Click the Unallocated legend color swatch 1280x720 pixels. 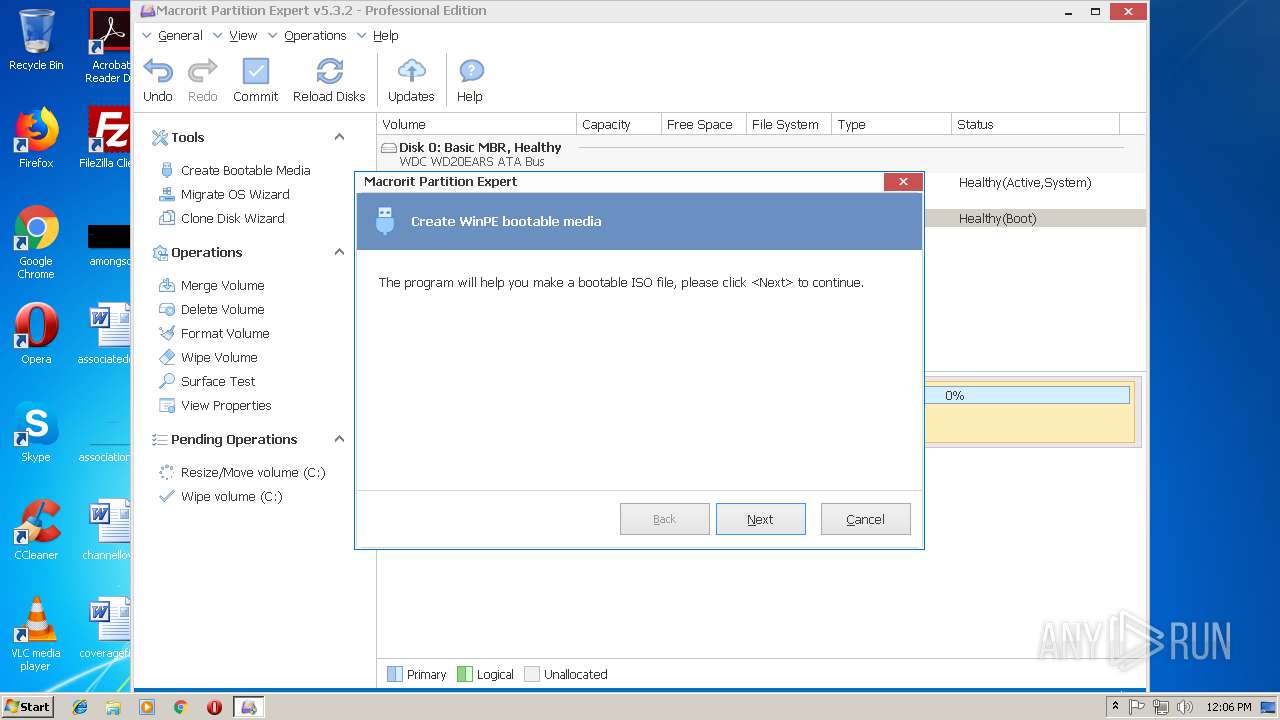(532, 674)
